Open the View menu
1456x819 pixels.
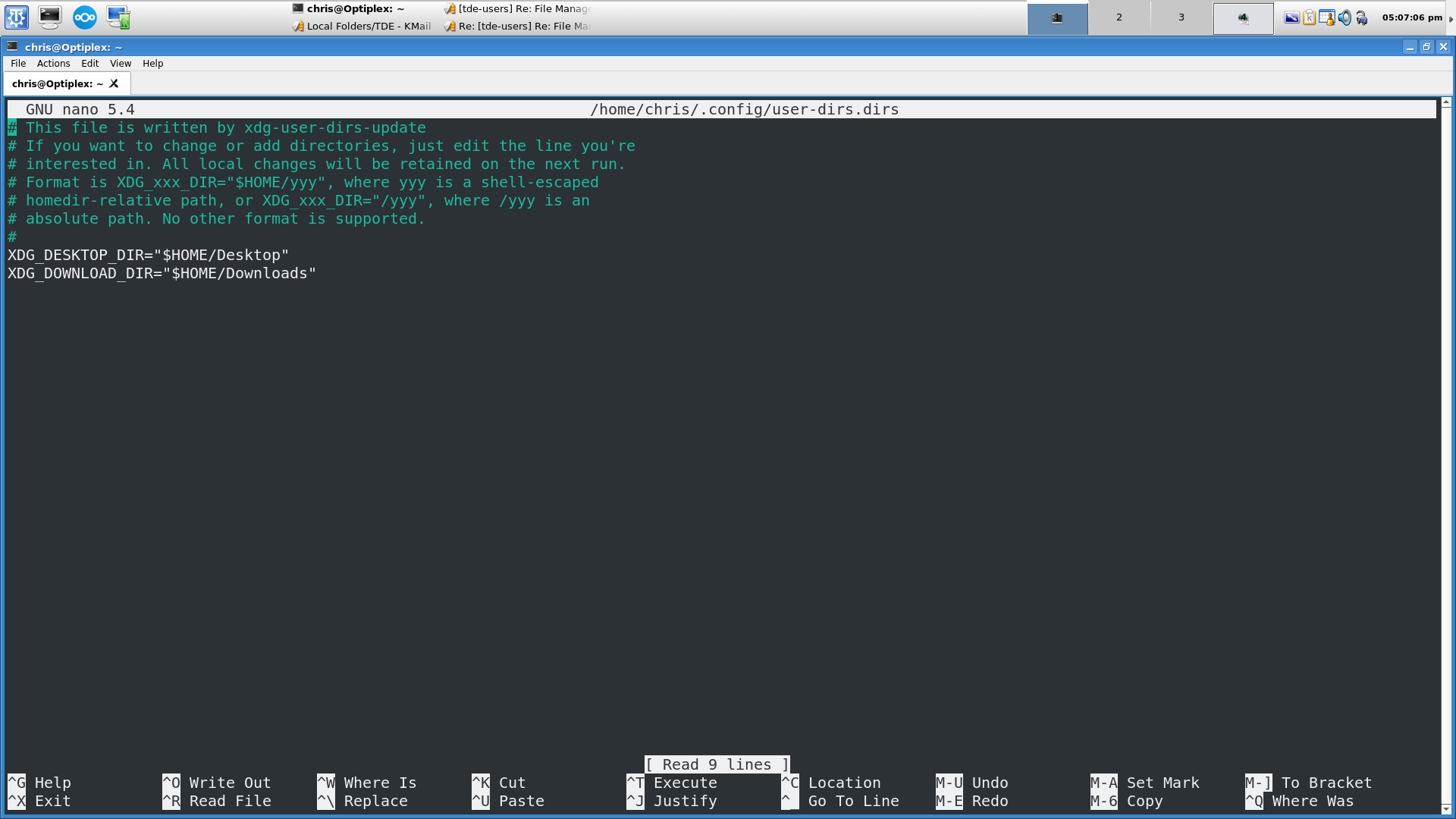121,64
